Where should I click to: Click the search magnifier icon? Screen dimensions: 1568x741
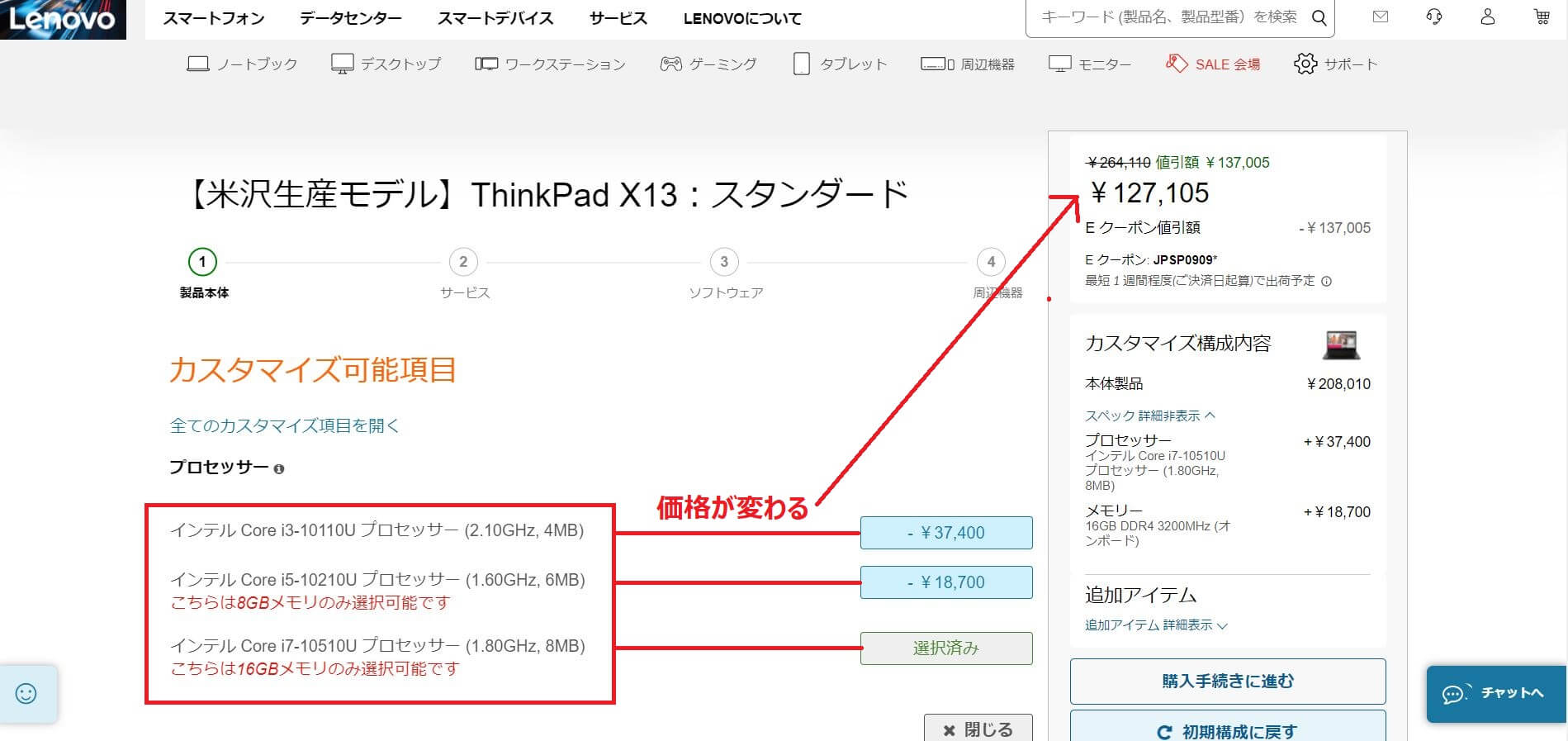[x=1319, y=17]
